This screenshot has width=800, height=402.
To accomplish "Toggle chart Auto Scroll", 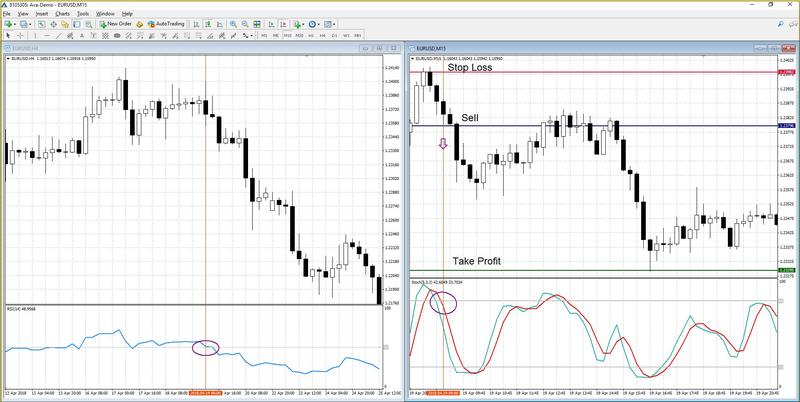I will point(271,24).
